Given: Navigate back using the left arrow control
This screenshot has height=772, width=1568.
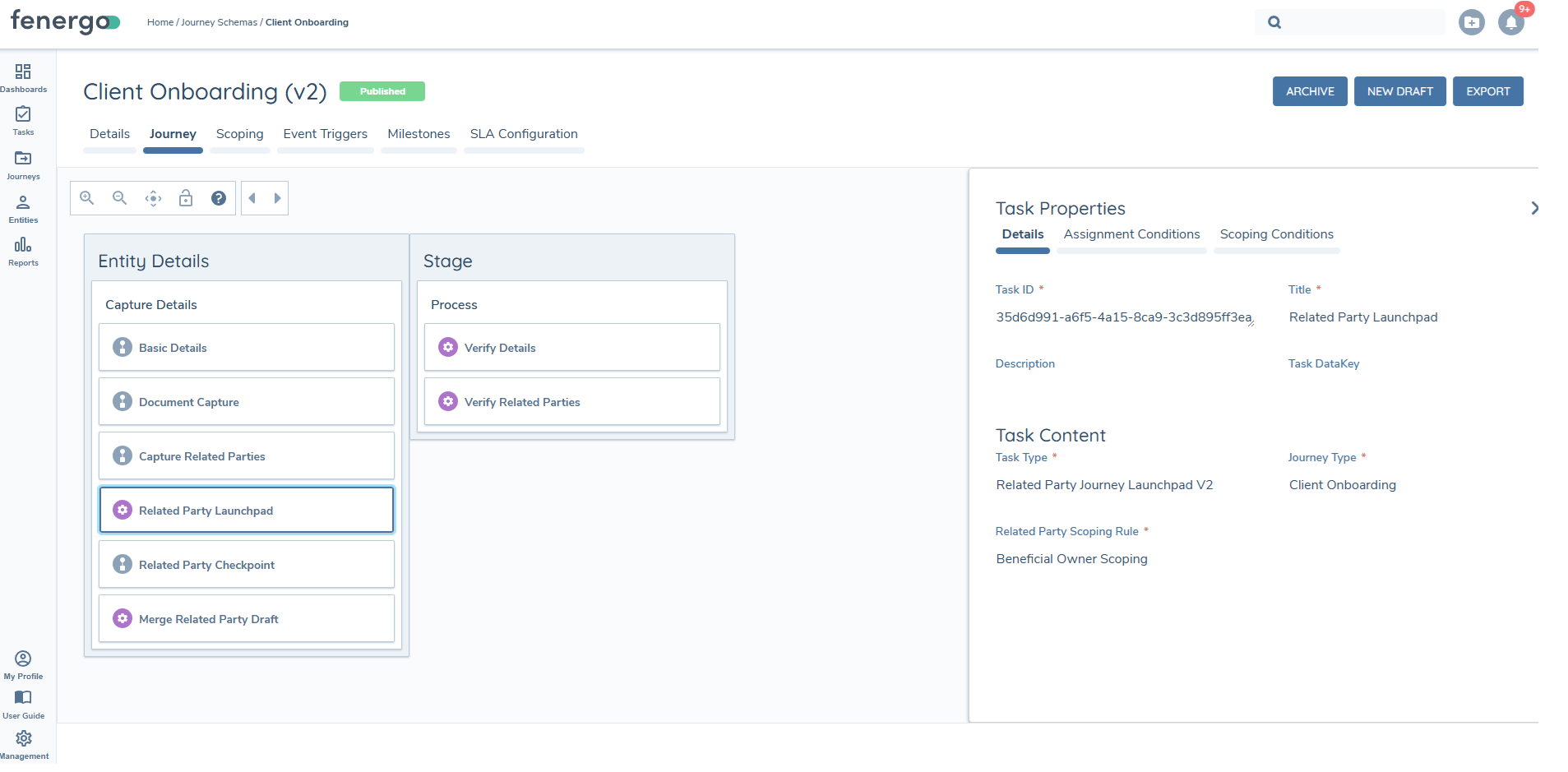Looking at the screenshot, I should click(252, 197).
